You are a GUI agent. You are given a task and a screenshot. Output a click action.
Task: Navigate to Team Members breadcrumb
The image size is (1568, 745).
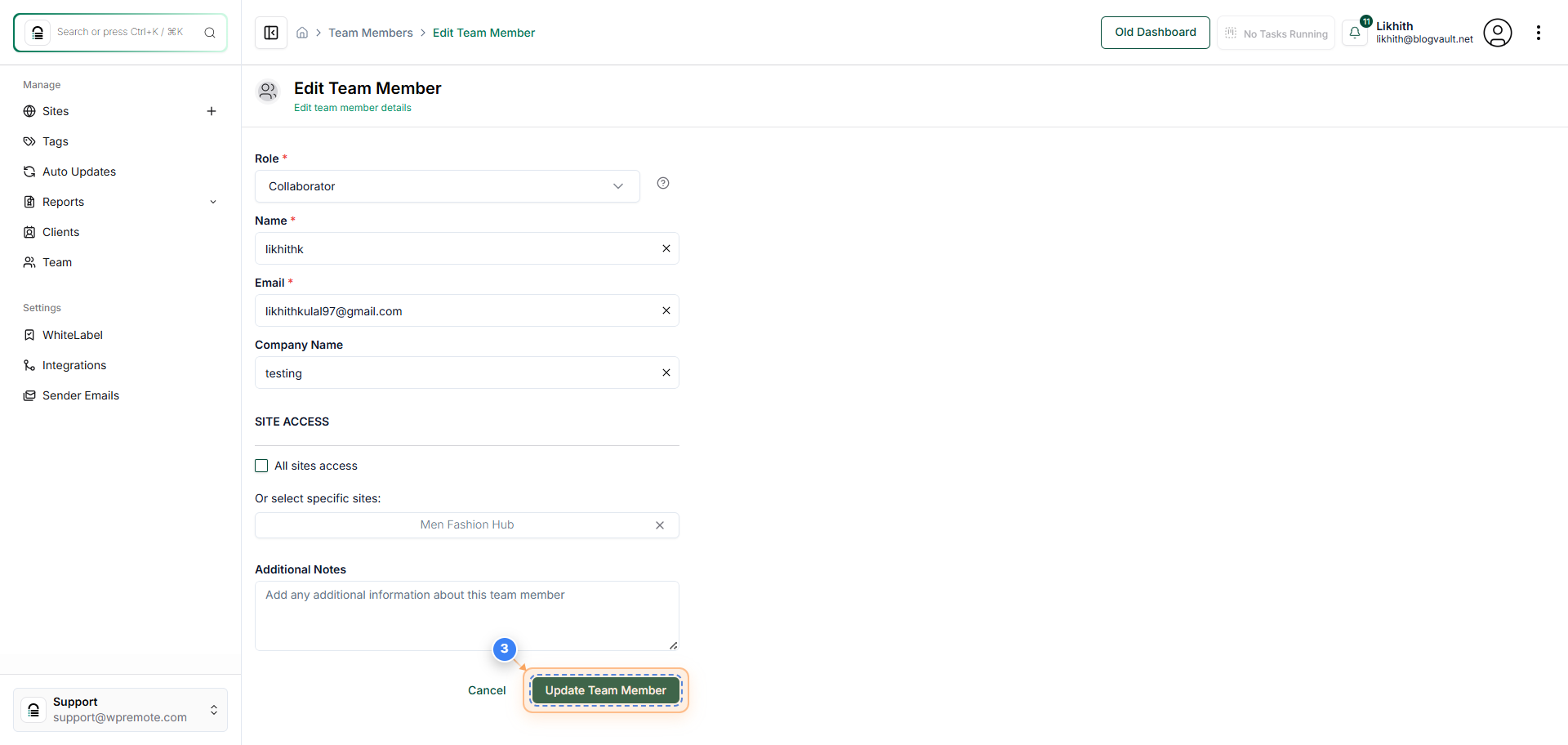click(371, 33)
